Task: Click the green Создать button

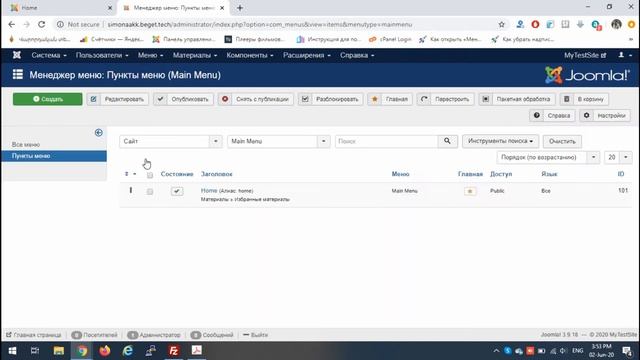Action: click(47, 99)
